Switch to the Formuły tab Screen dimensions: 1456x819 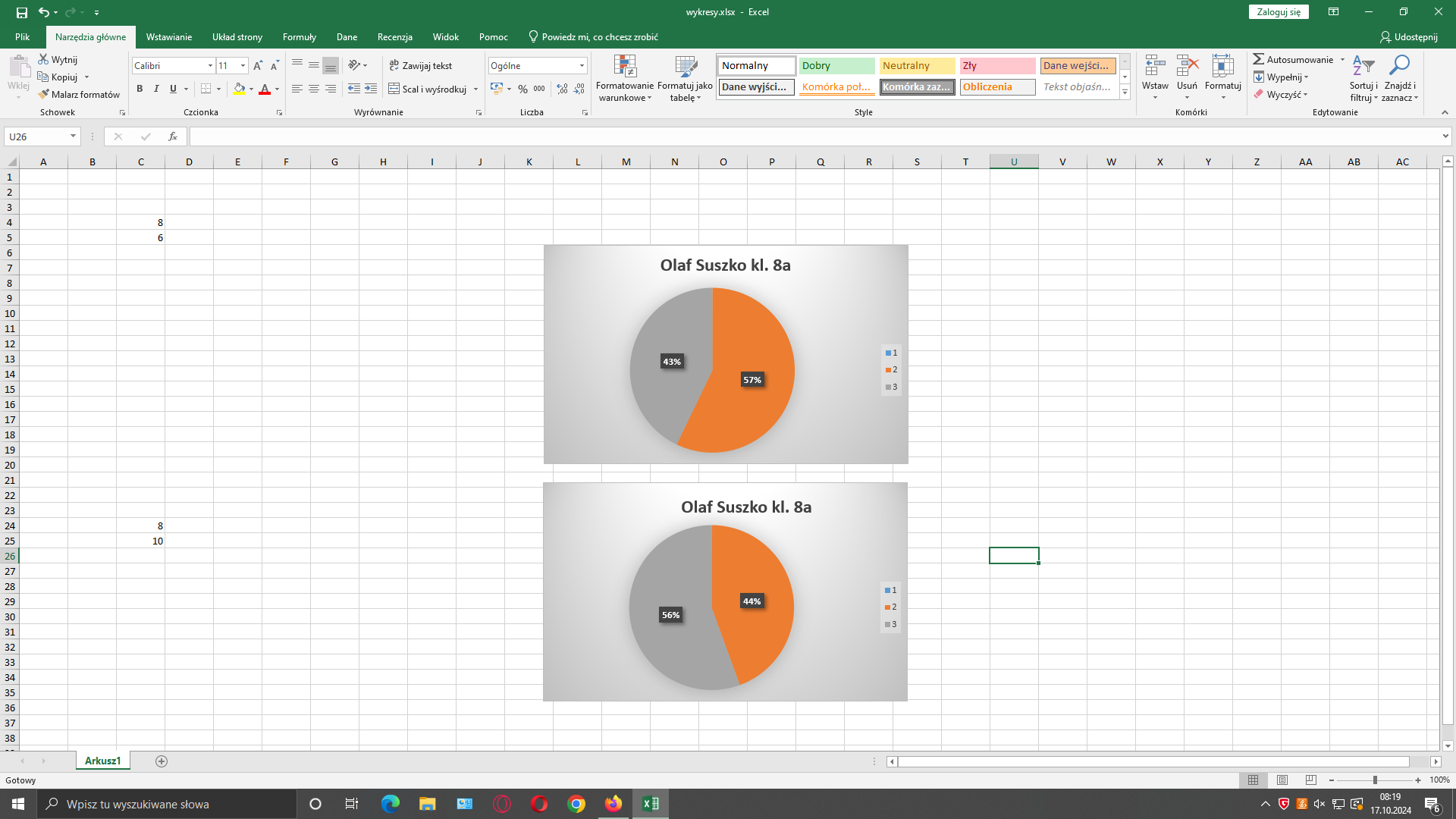(299, 36)
